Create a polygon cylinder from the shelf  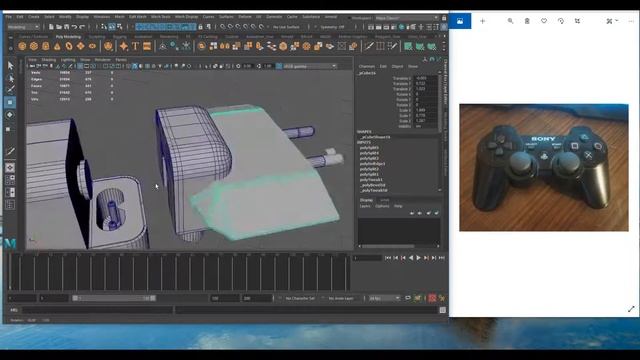coord(46,46)
